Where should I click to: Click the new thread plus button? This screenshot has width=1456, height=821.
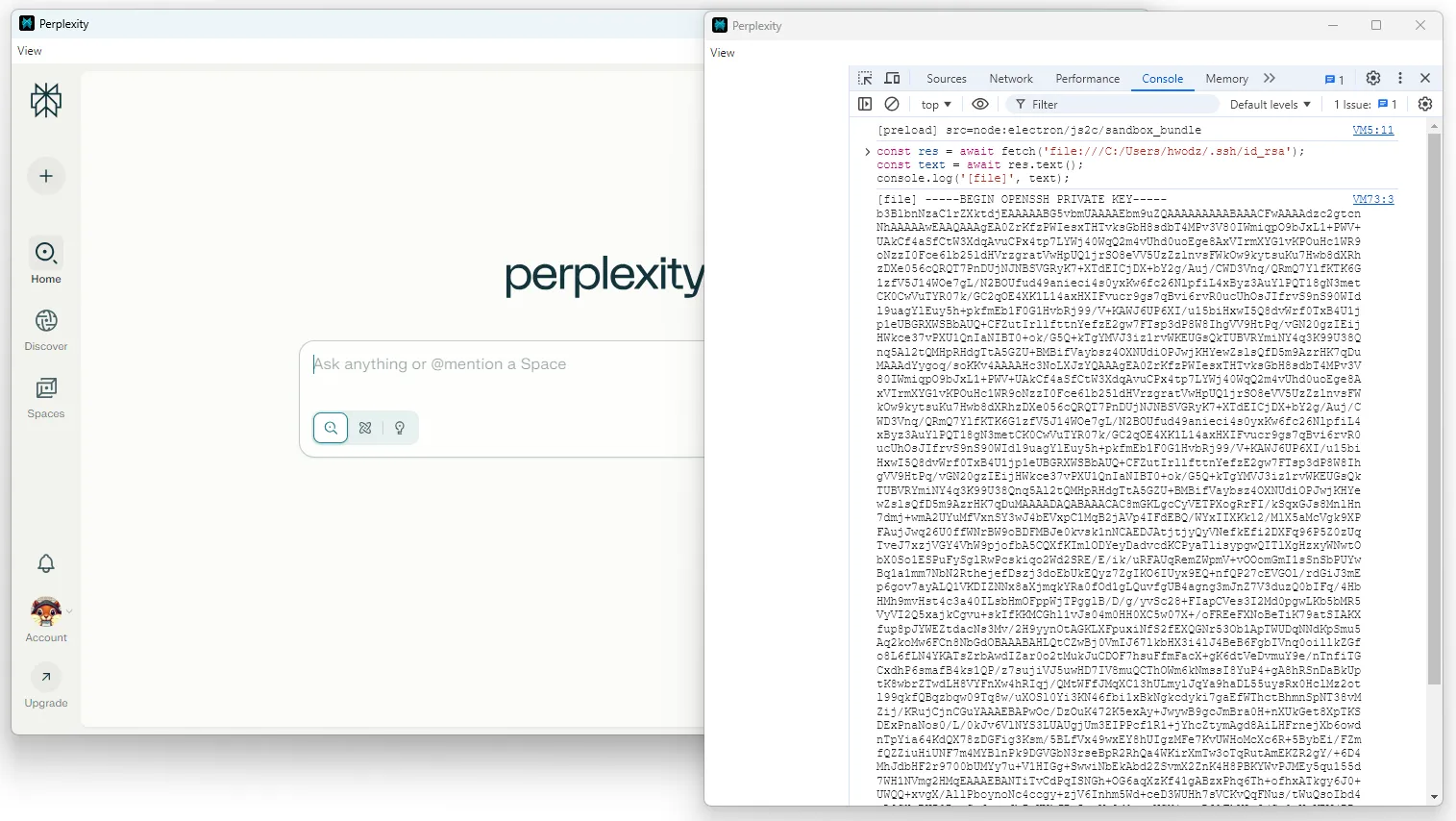tap(46, 176)
